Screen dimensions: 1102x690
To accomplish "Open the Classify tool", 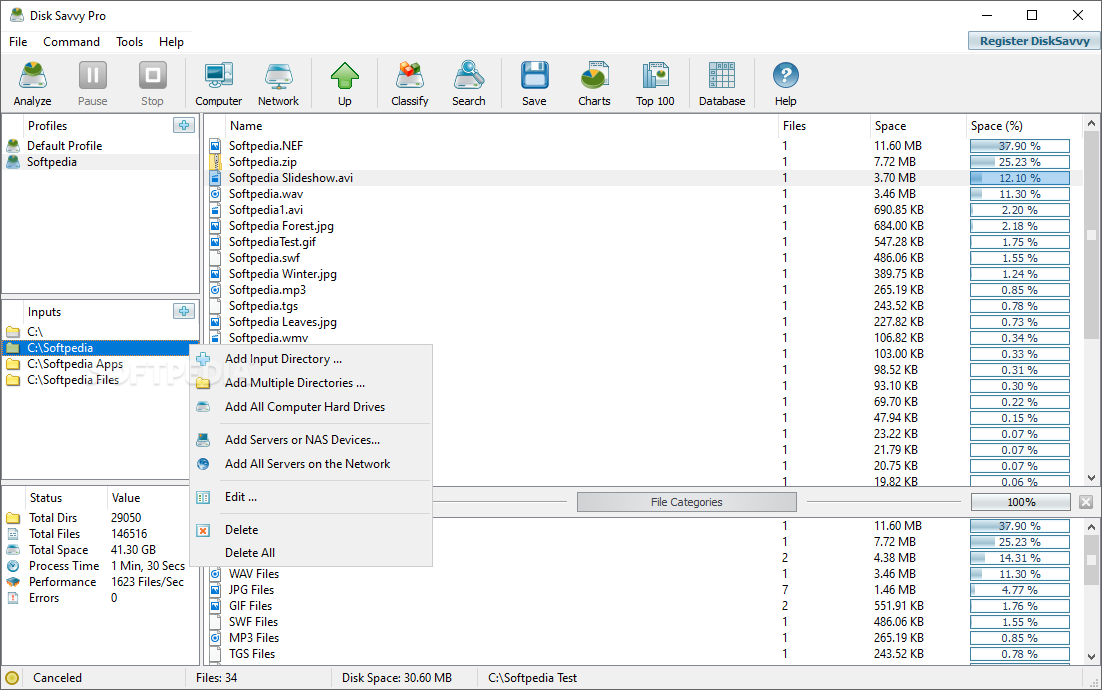I will click(x=410, y=83).
